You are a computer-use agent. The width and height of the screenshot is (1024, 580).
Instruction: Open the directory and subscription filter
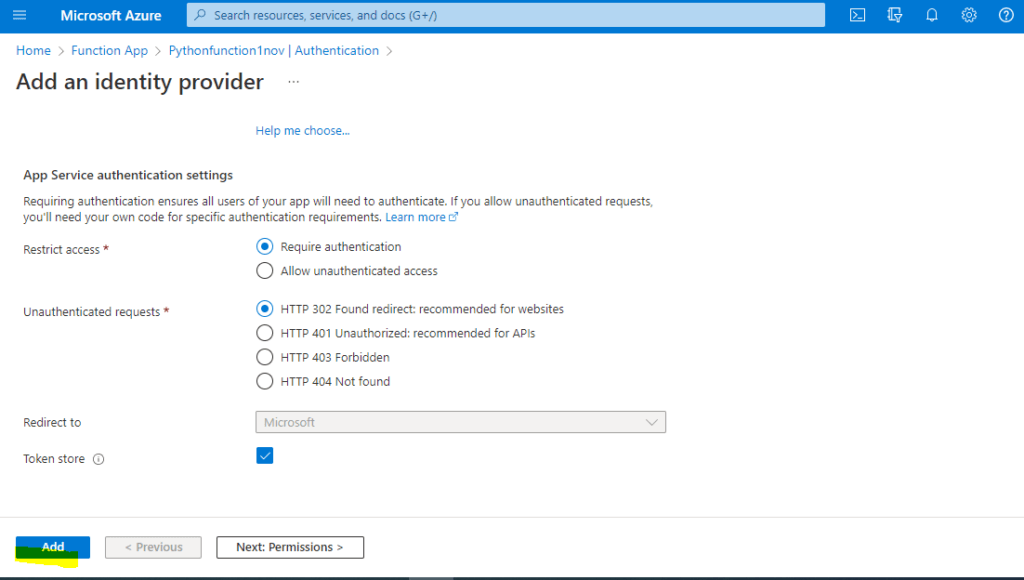(x=894, y=15)
